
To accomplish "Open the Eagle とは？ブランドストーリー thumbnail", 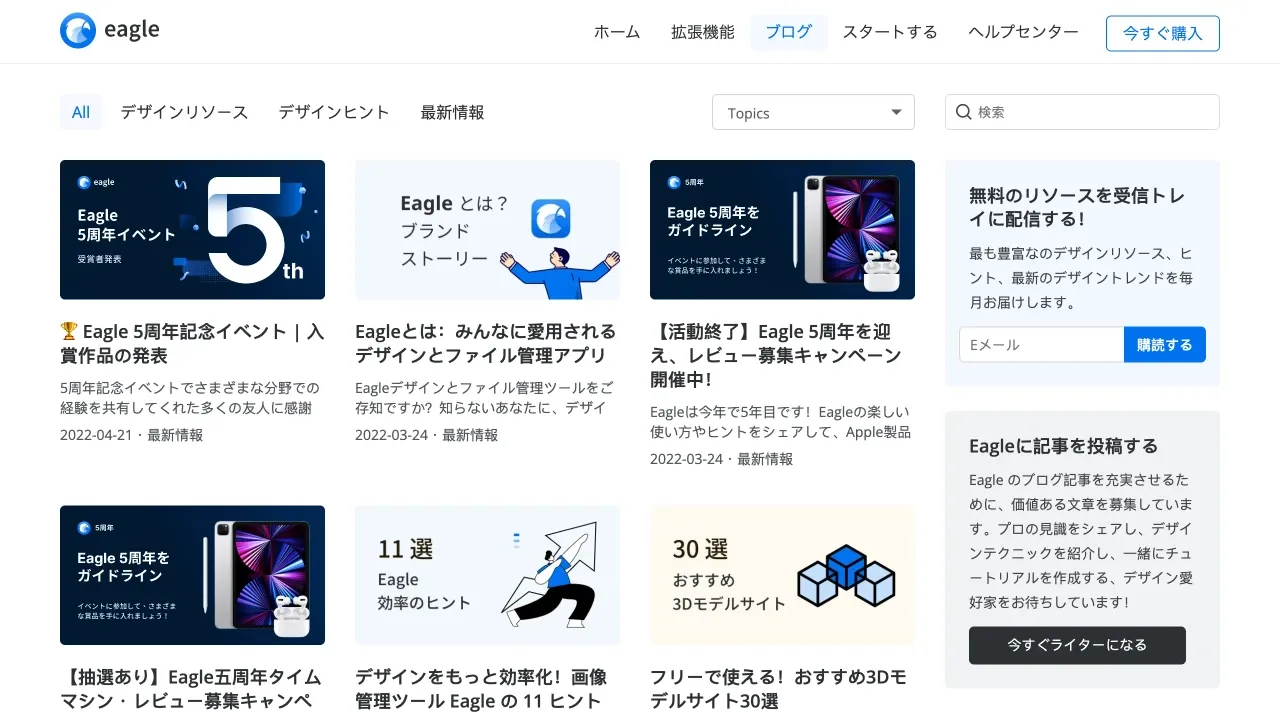I will 487,230.
